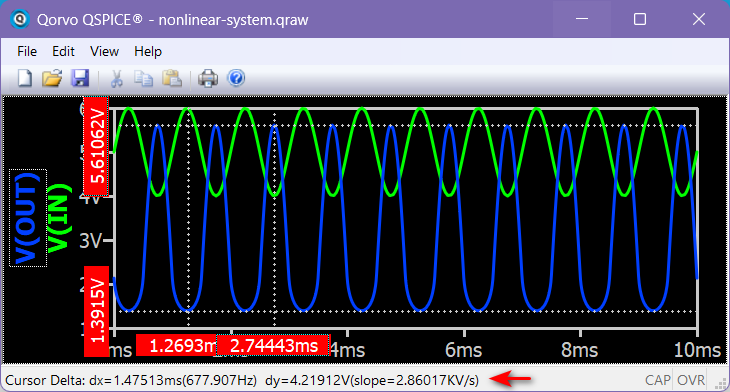
Task: Select the green V(IN) trace label
Action: click(60, 218)
